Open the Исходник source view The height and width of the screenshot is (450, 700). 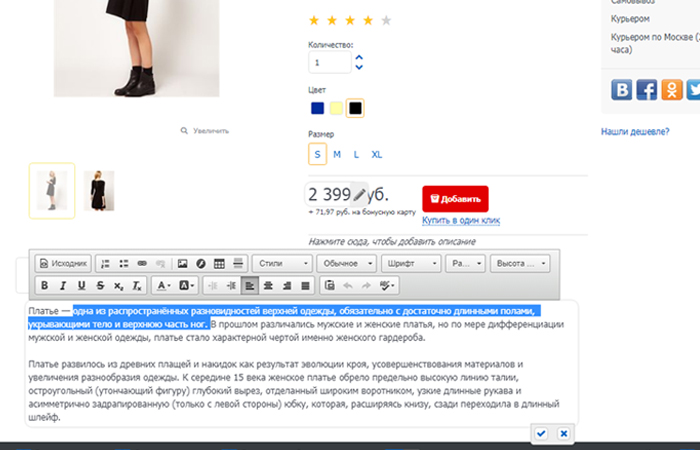pos(63,263)
